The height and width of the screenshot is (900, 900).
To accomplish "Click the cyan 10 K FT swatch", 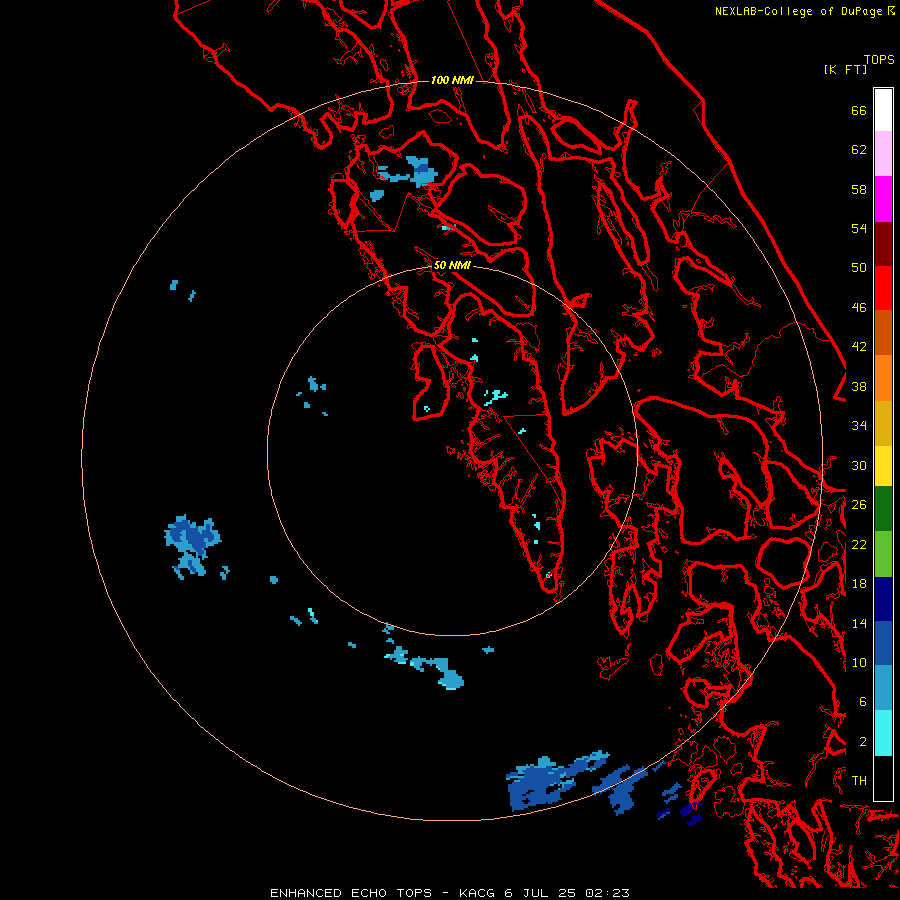I will 883,733.
